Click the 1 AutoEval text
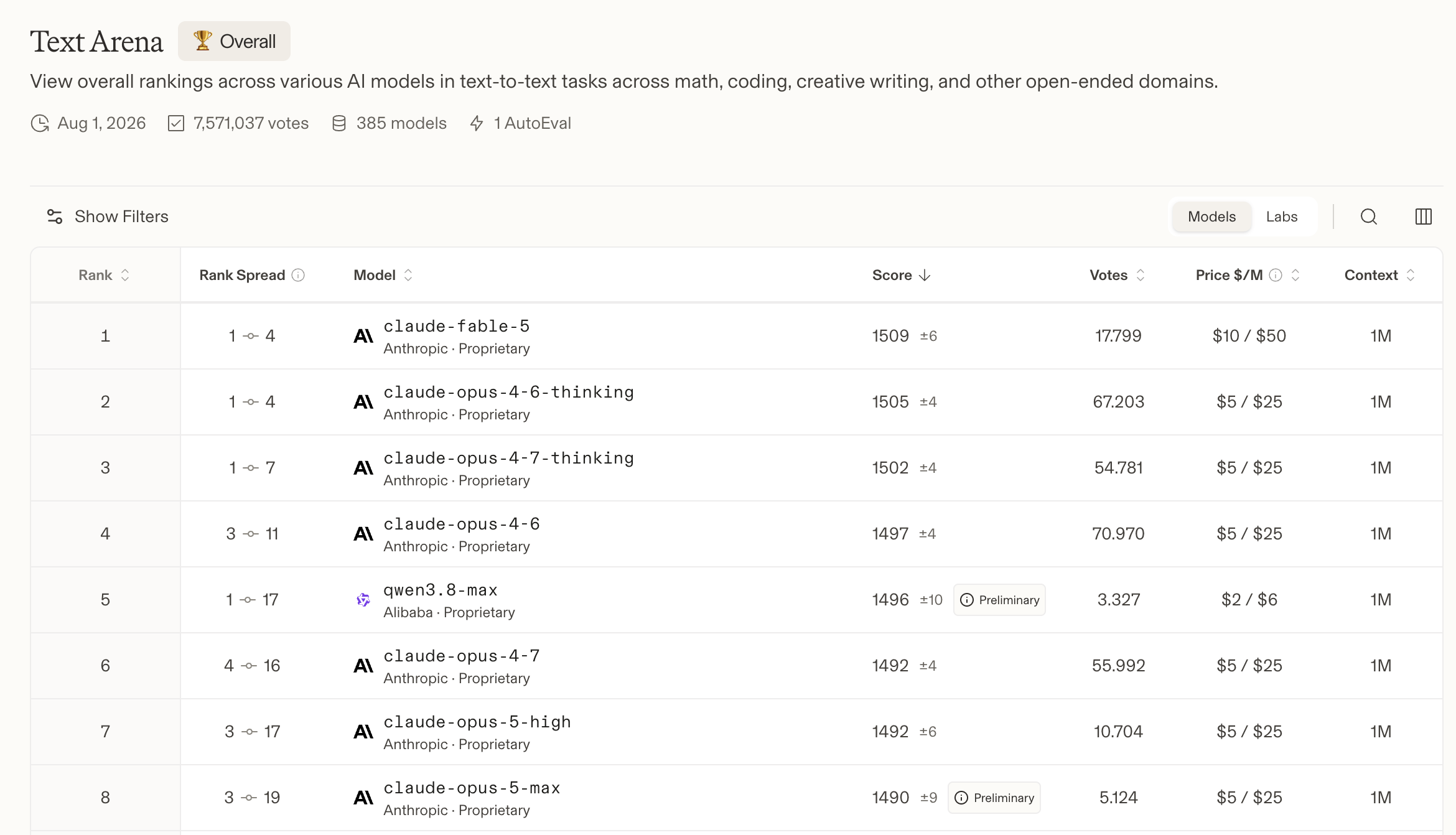 point(533,123)
